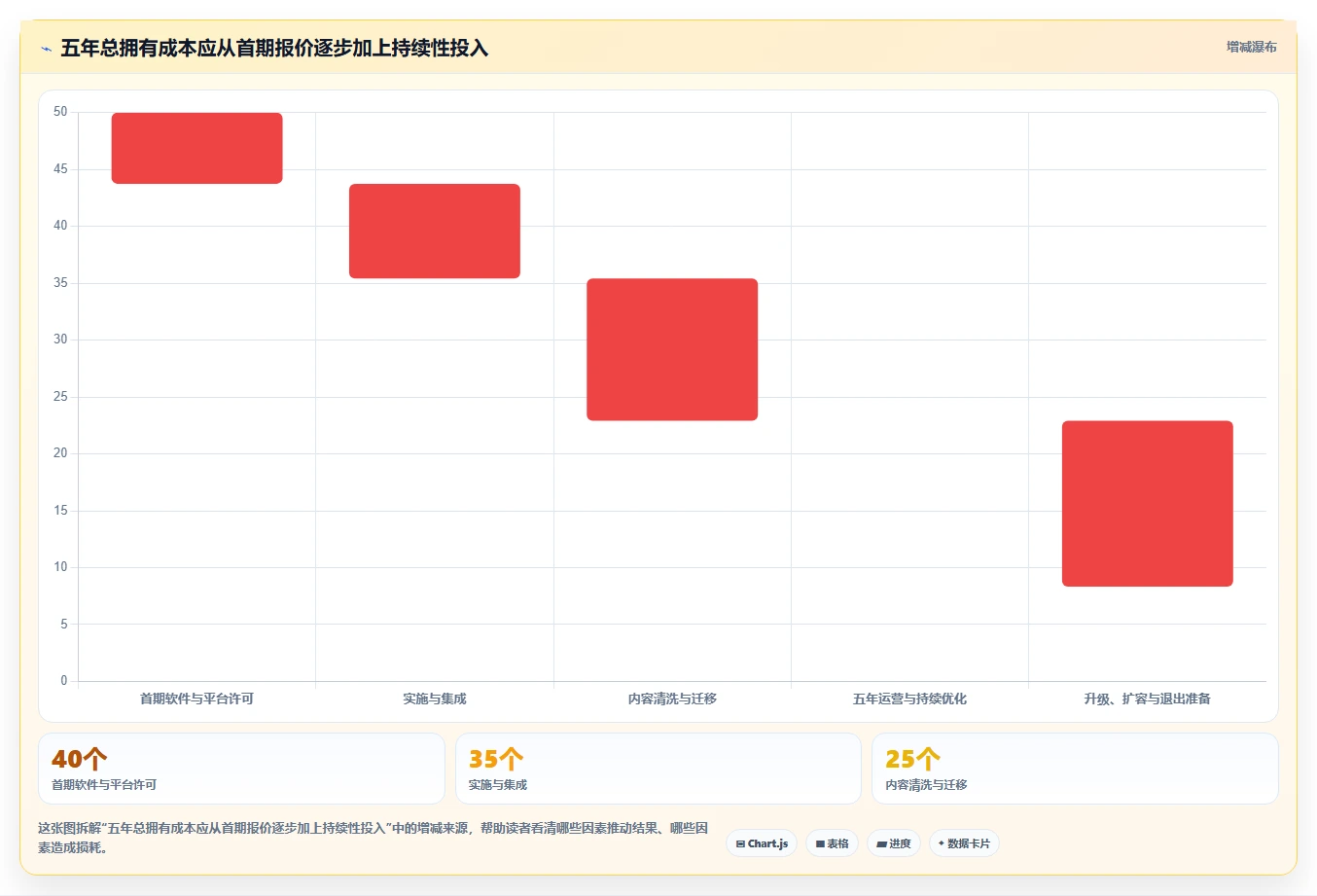The image size is (1317, 896).
Task: Click the red bar for 首期软件与平台许可
Action: [196, 148]
